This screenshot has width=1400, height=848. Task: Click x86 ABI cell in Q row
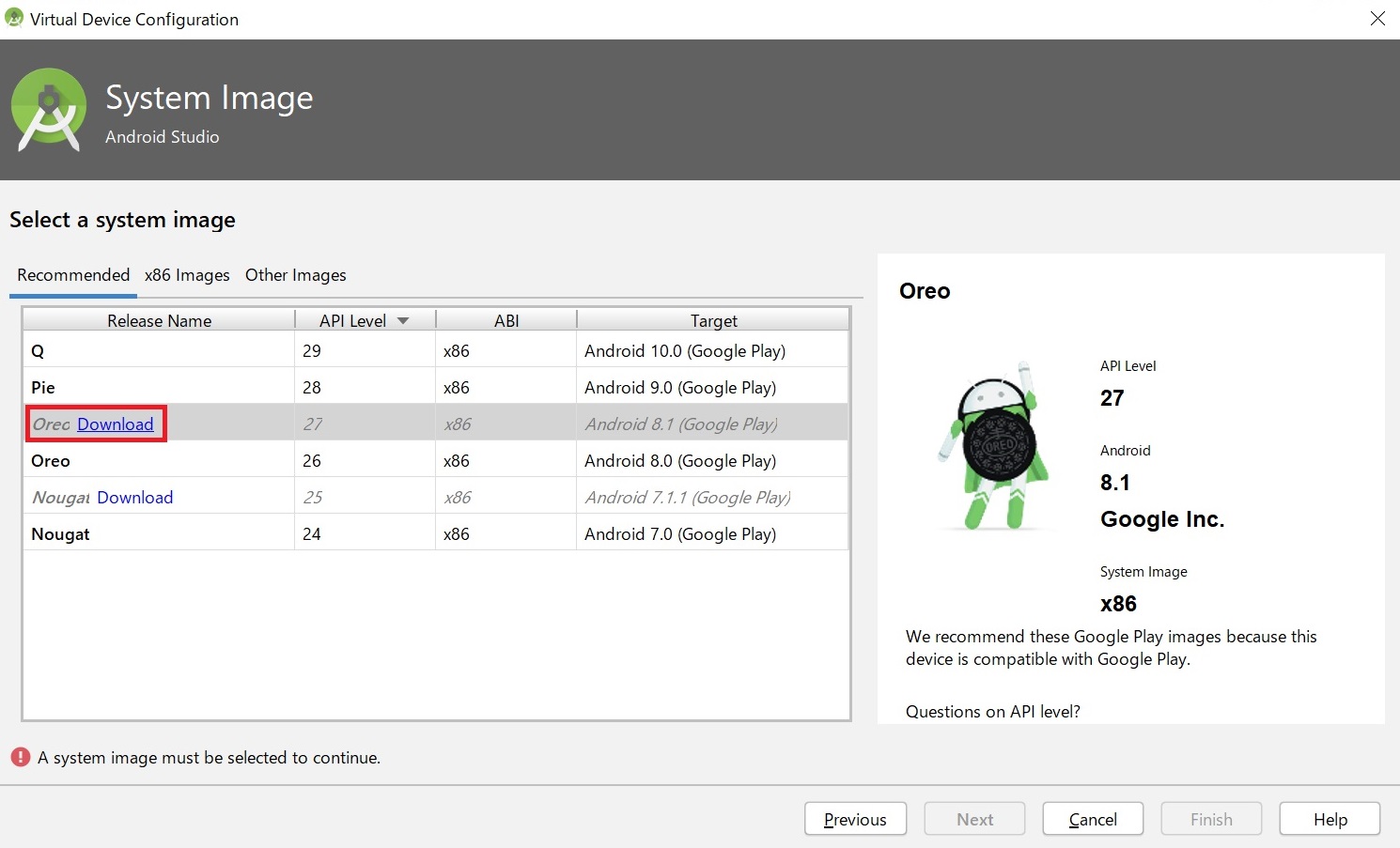coord(506,350)
